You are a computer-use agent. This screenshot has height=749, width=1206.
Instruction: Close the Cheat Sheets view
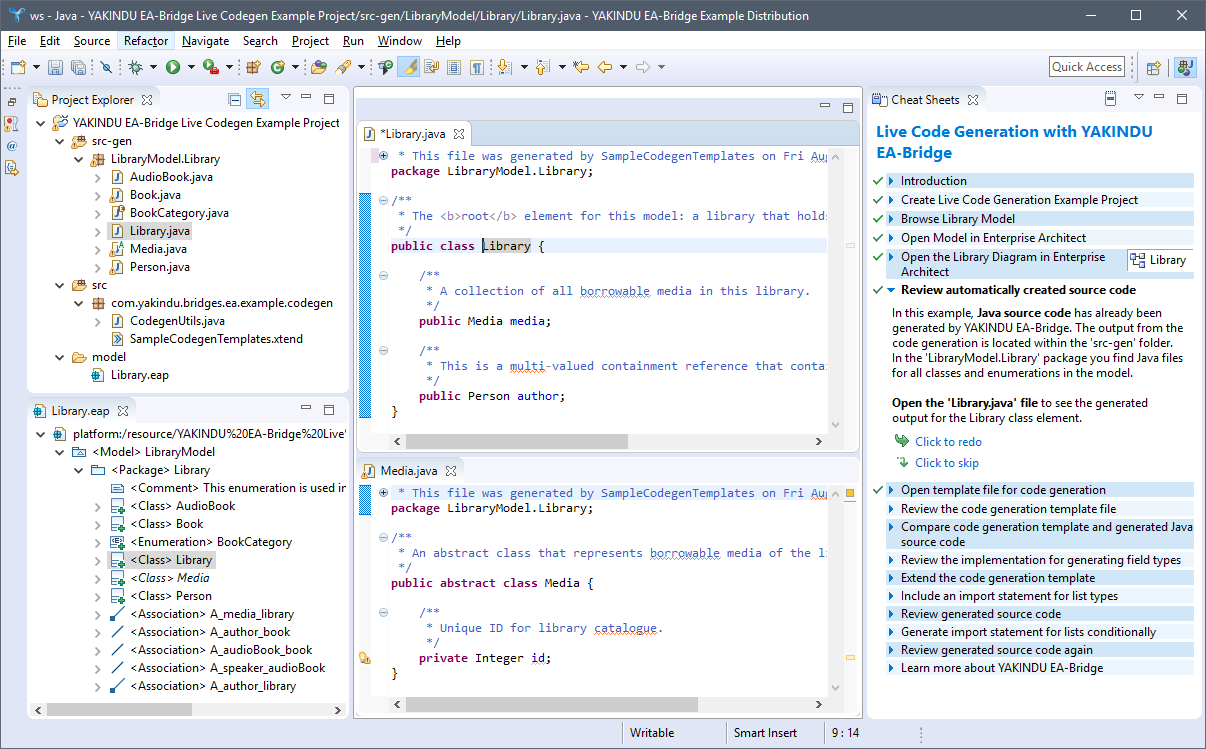[x=973, y=100]
